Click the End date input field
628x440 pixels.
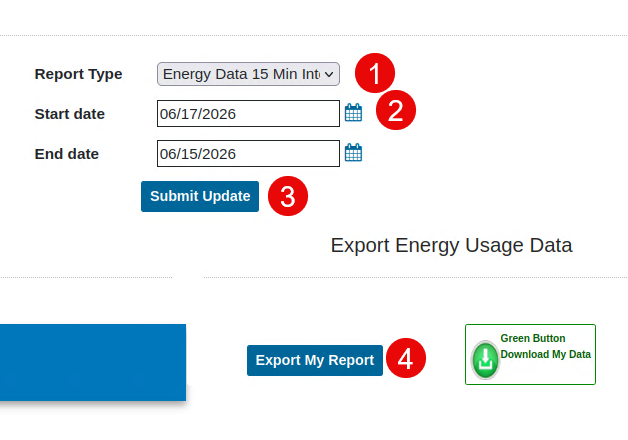(248, 154)
